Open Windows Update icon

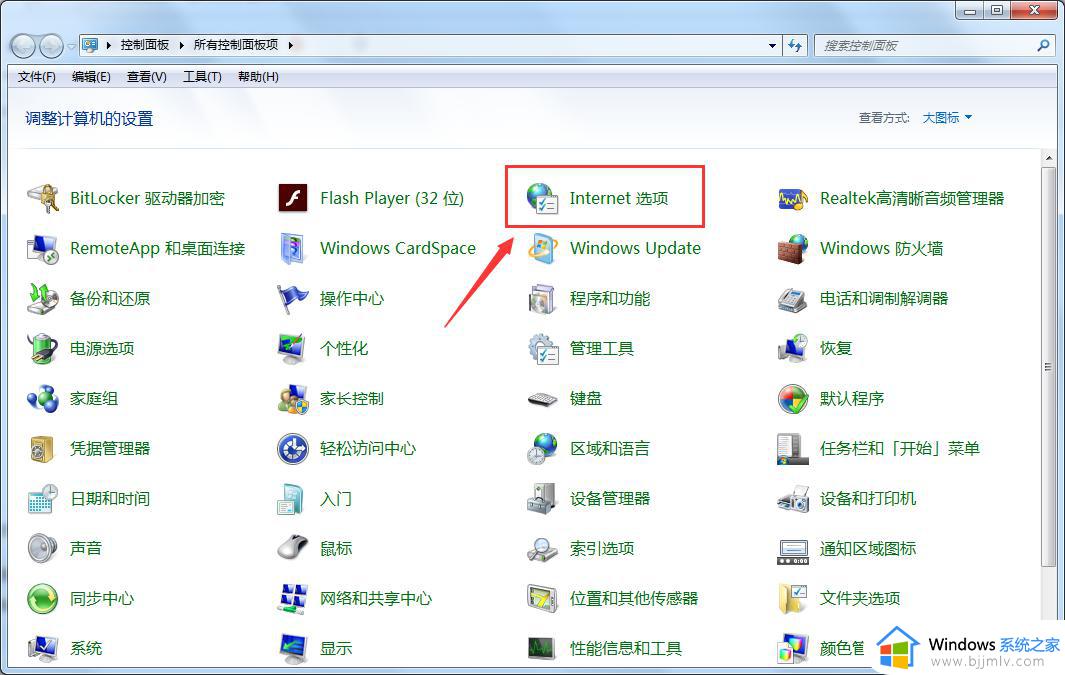542,249
